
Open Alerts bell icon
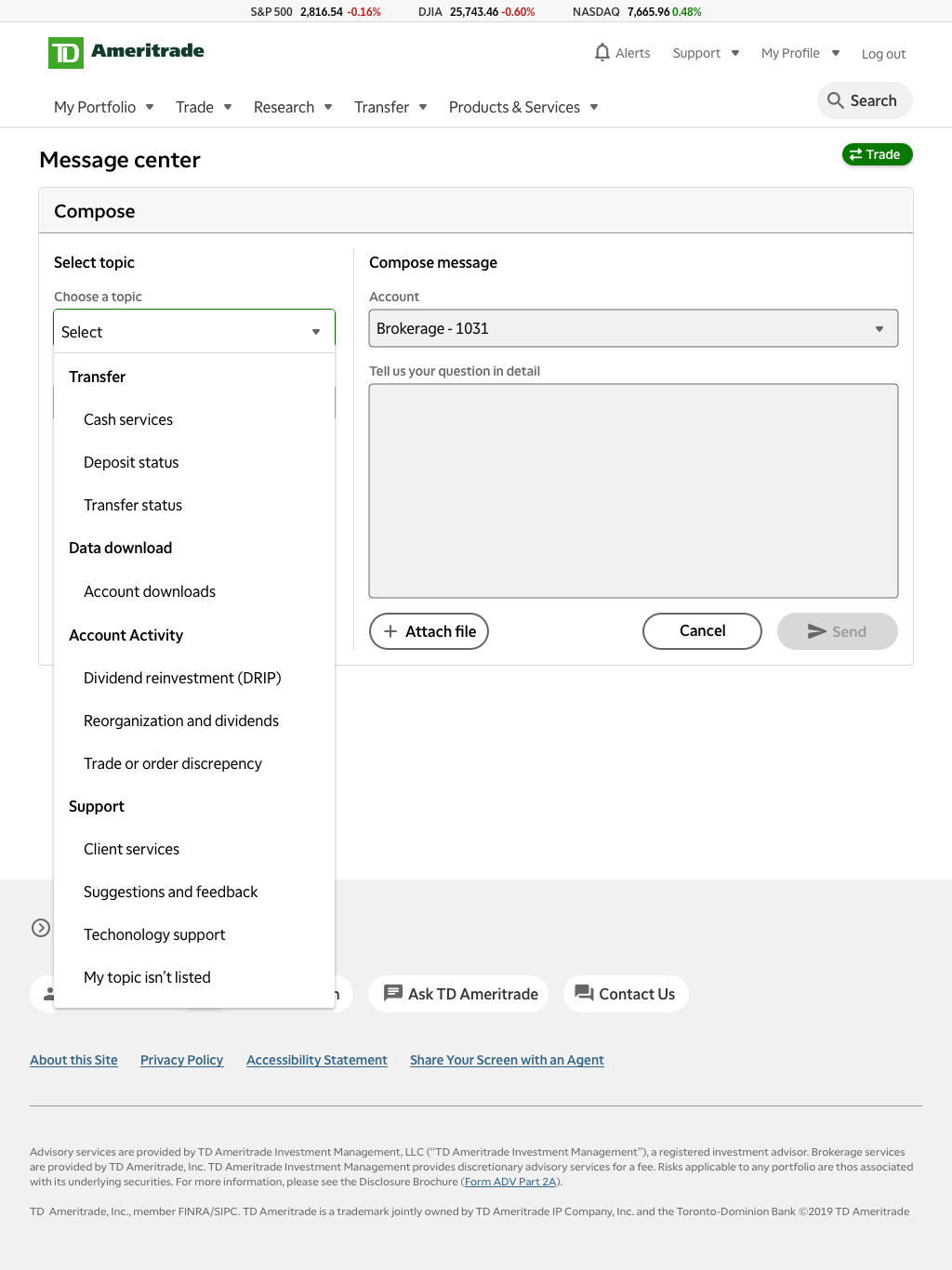602,52
